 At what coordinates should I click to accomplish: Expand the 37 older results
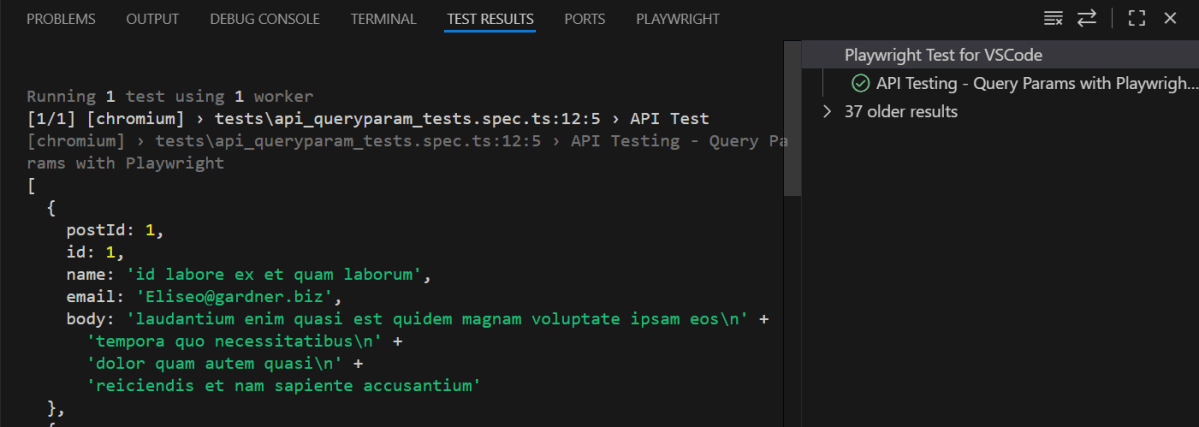tap(827, 111)
